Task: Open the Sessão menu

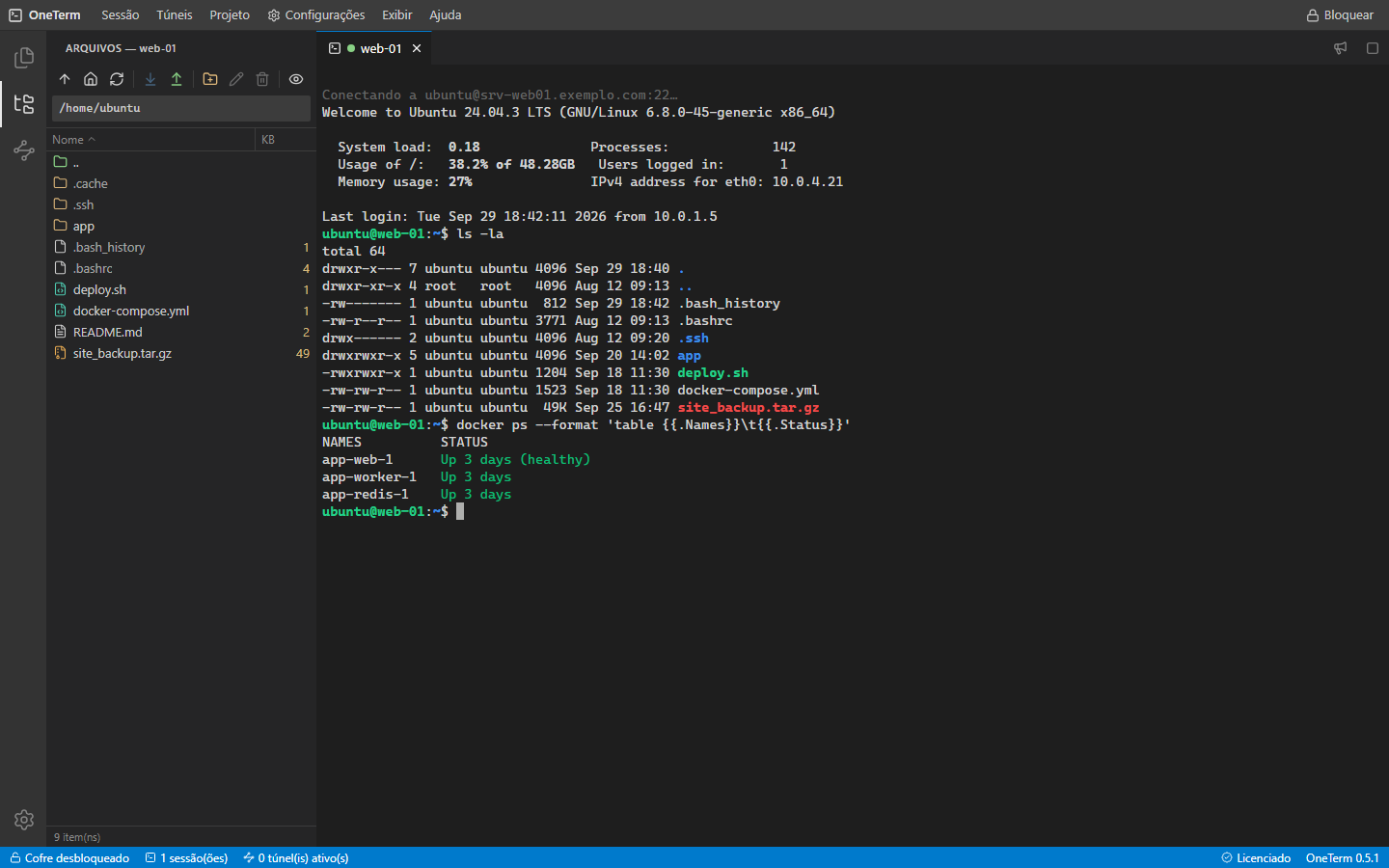Action: [x=121, y=15]
